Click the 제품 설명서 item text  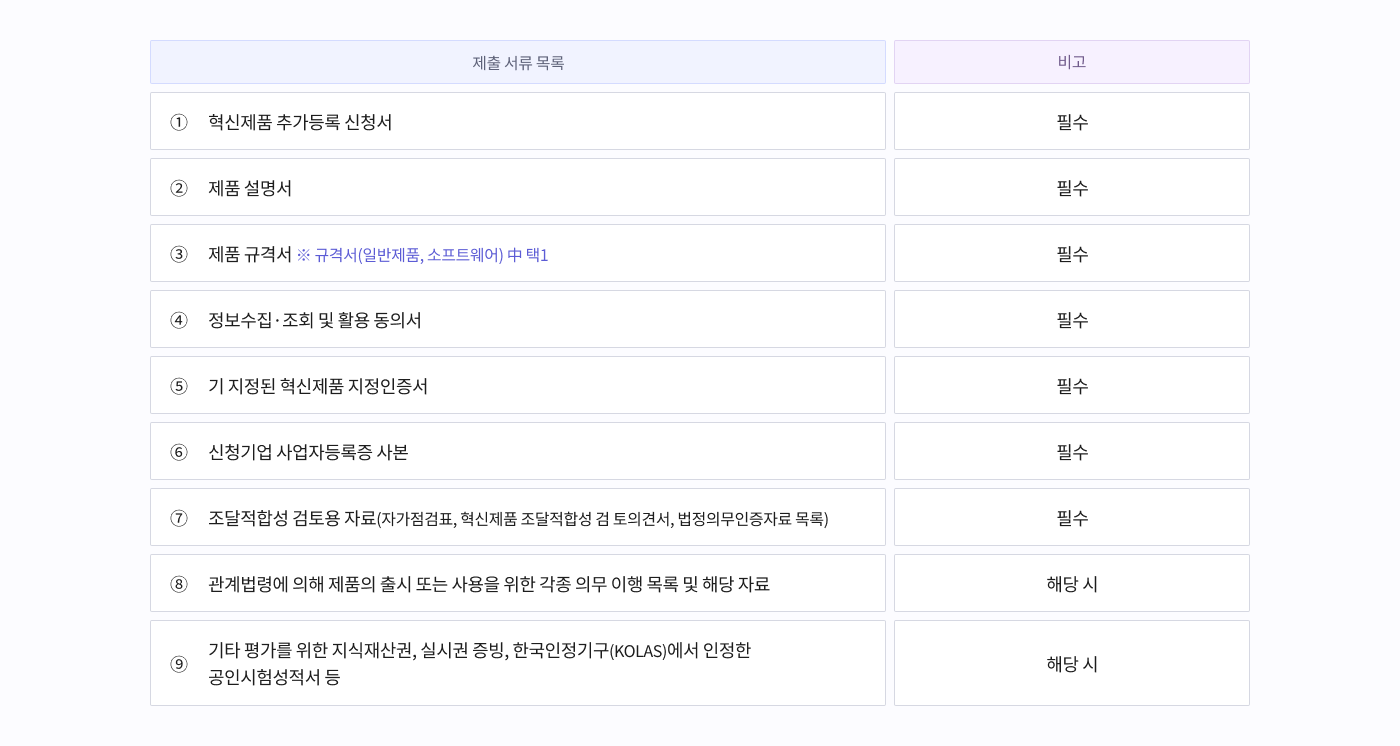point(250,188)
